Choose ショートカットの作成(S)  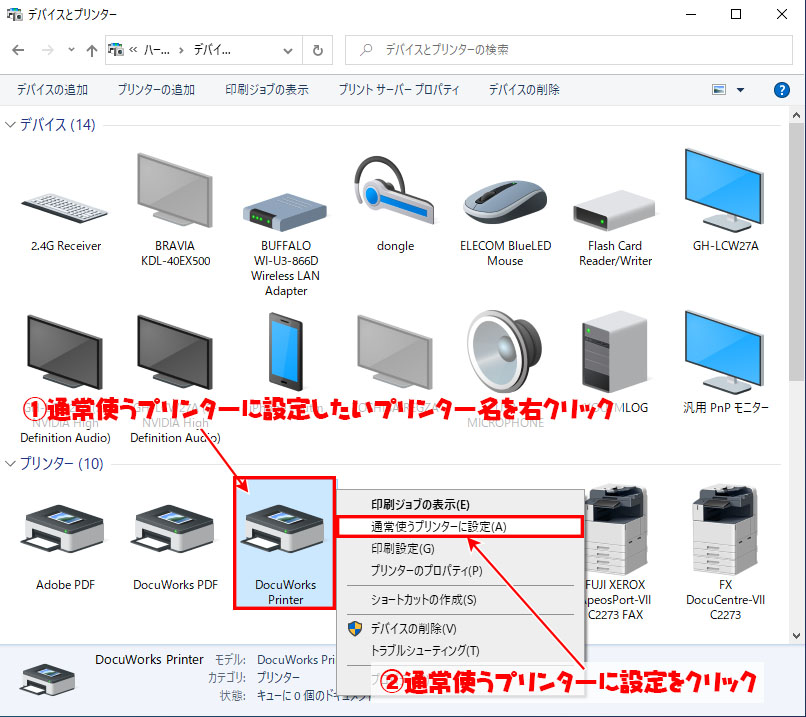point(461,600)
